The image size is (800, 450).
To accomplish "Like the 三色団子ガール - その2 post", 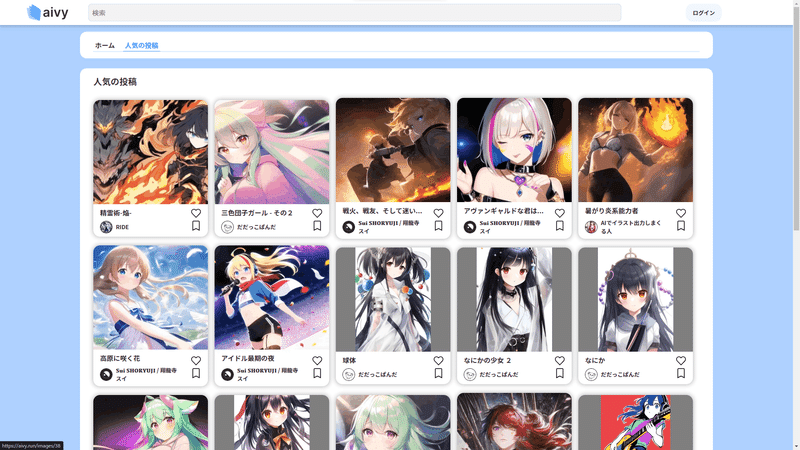I will tap(317, 213).
